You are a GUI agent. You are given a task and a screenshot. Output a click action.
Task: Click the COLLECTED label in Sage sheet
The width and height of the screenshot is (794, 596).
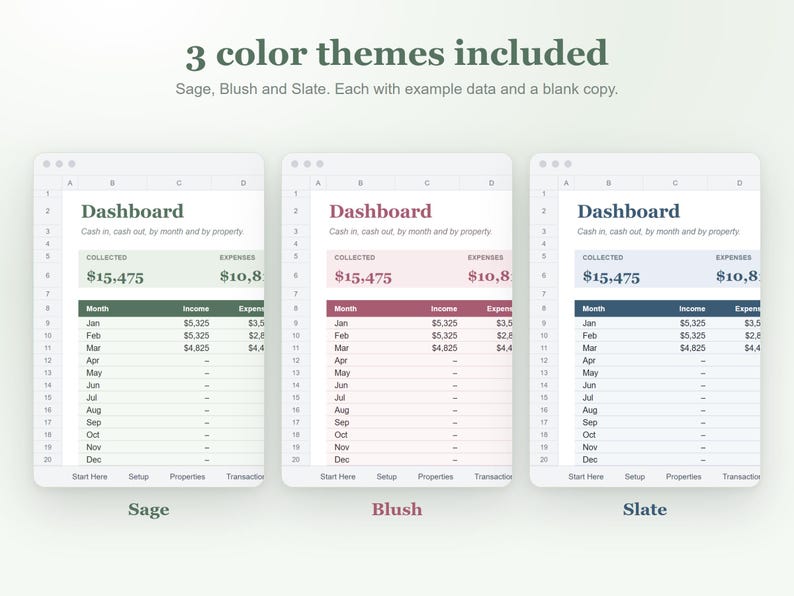(106, 257)
